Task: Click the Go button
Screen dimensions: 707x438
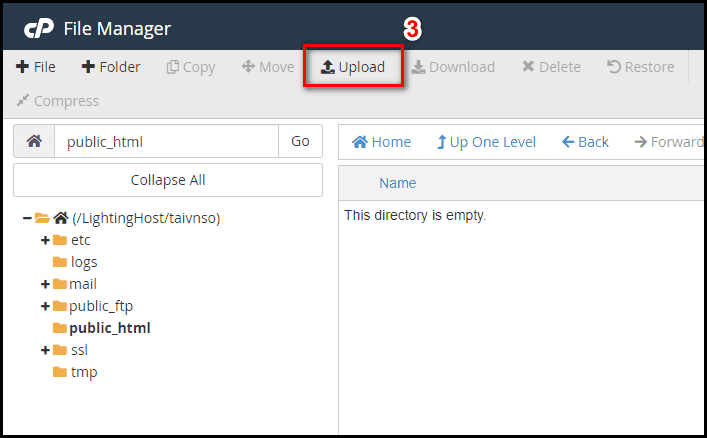Action: coord(300,141)
